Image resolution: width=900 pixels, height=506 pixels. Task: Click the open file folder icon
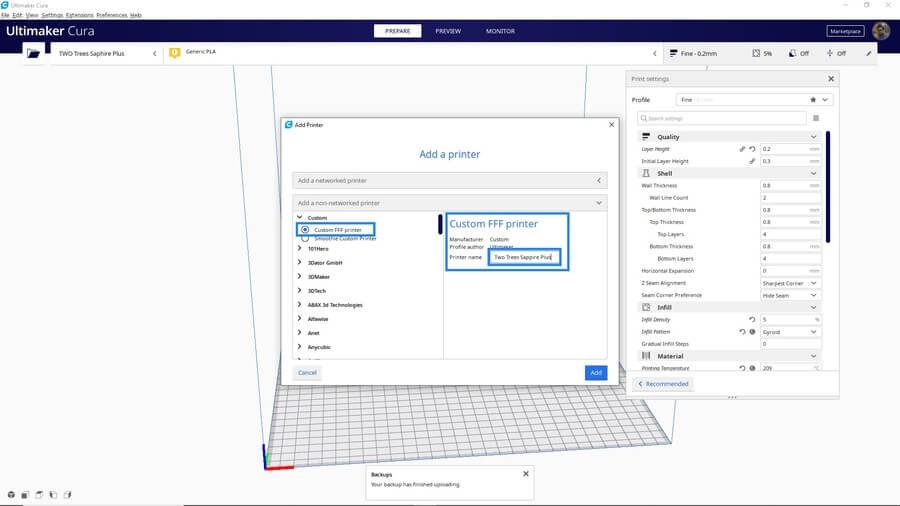click(x=34, y=53)
